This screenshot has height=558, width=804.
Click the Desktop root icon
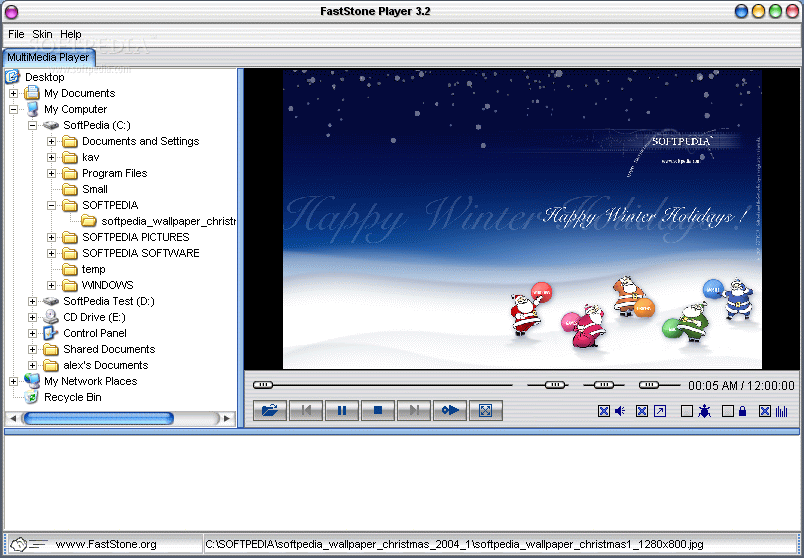[12, 77]
